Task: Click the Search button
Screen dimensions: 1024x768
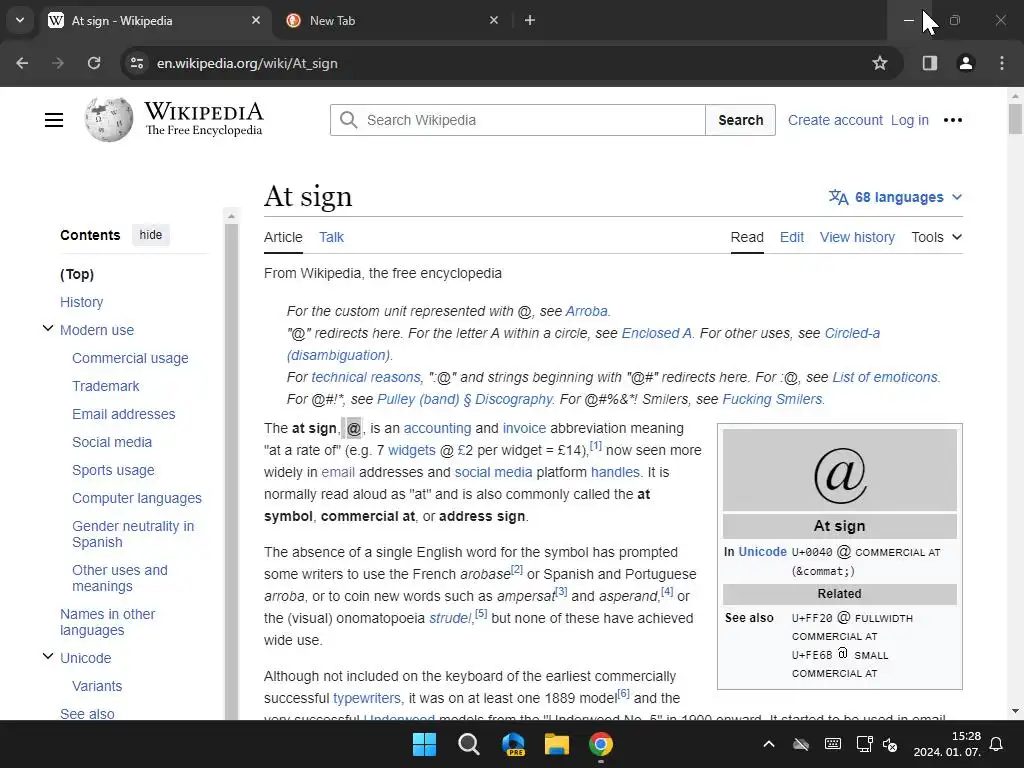Action: click(x=741, y=120)
